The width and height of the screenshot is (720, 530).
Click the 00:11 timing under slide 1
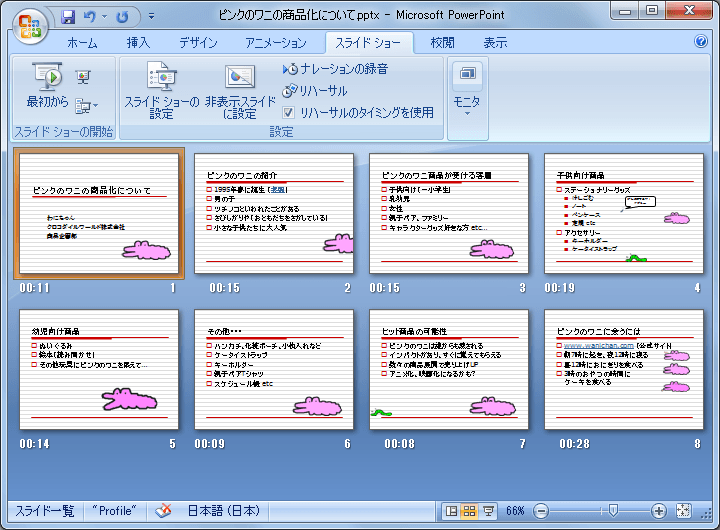click(x=34, y=288)
